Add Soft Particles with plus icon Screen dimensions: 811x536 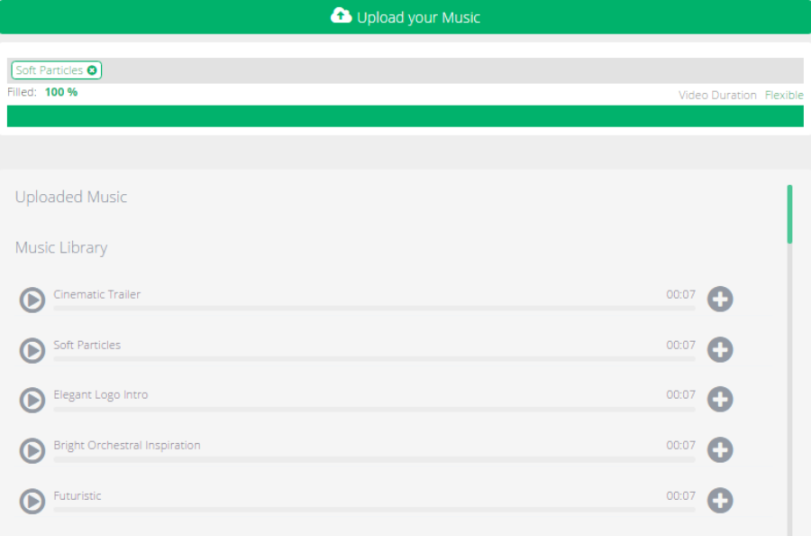pos(720,349)
